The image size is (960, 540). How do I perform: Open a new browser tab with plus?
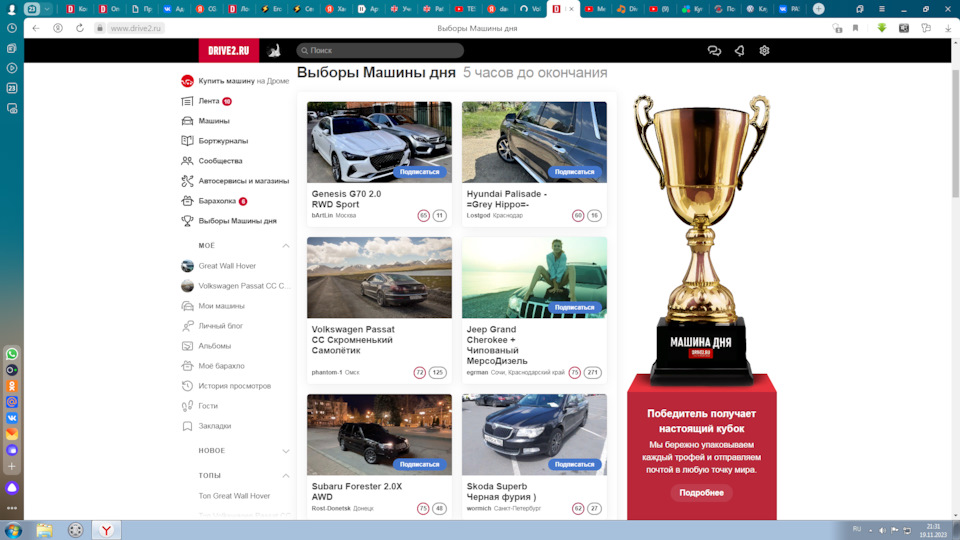[x=819, y=9]
